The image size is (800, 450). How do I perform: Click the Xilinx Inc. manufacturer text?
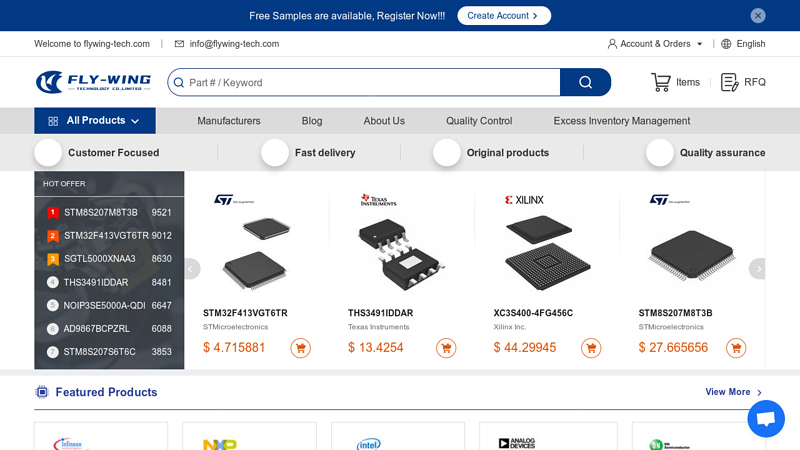pos(510,327)
